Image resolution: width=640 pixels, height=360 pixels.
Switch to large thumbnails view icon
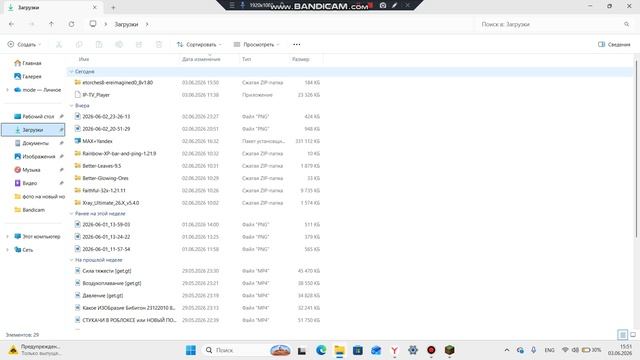coord(633,335)
